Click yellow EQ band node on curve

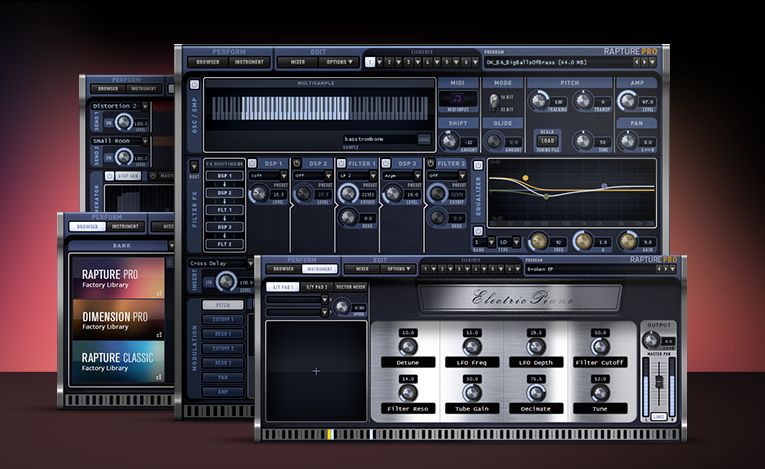click(525, 178)
